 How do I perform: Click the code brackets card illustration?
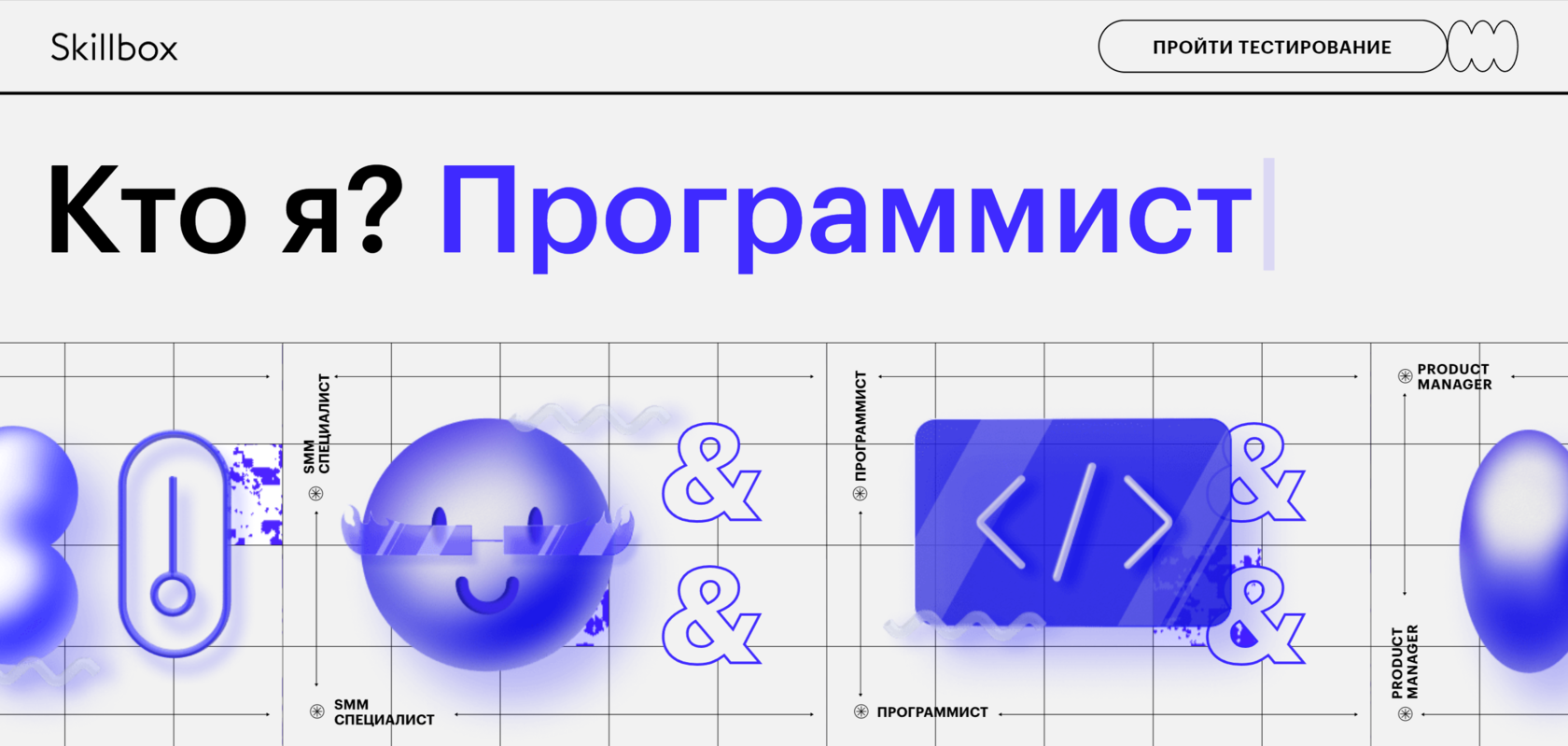coord(1073,523)
